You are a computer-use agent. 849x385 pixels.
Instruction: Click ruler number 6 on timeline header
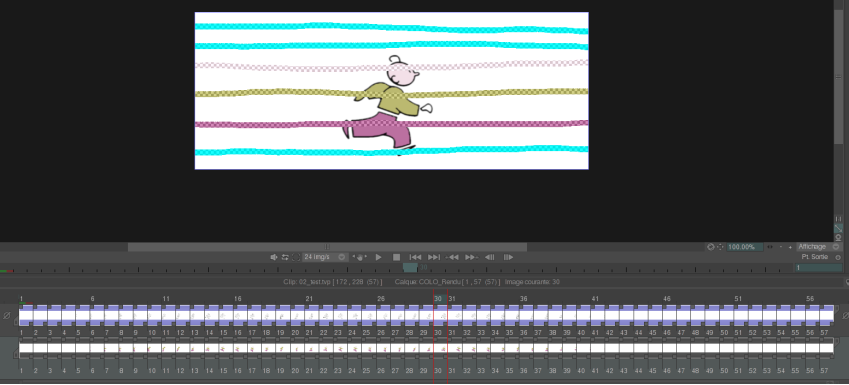click(x=93, y=298)
